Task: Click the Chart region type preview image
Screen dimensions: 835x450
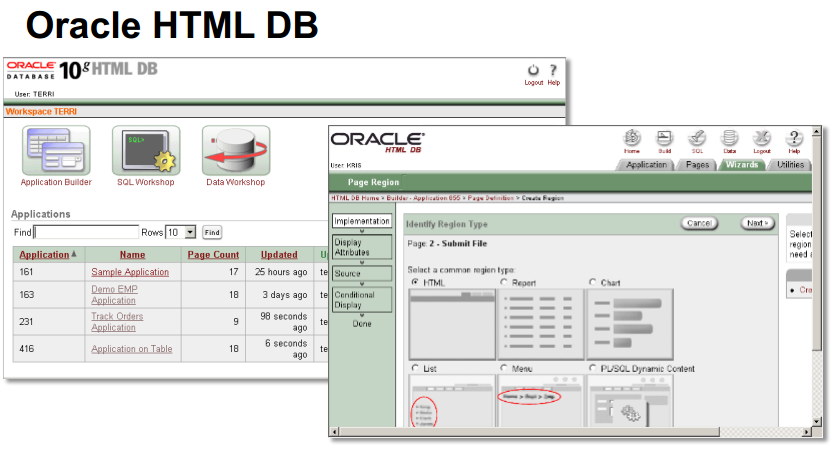Action: (630, 324)
